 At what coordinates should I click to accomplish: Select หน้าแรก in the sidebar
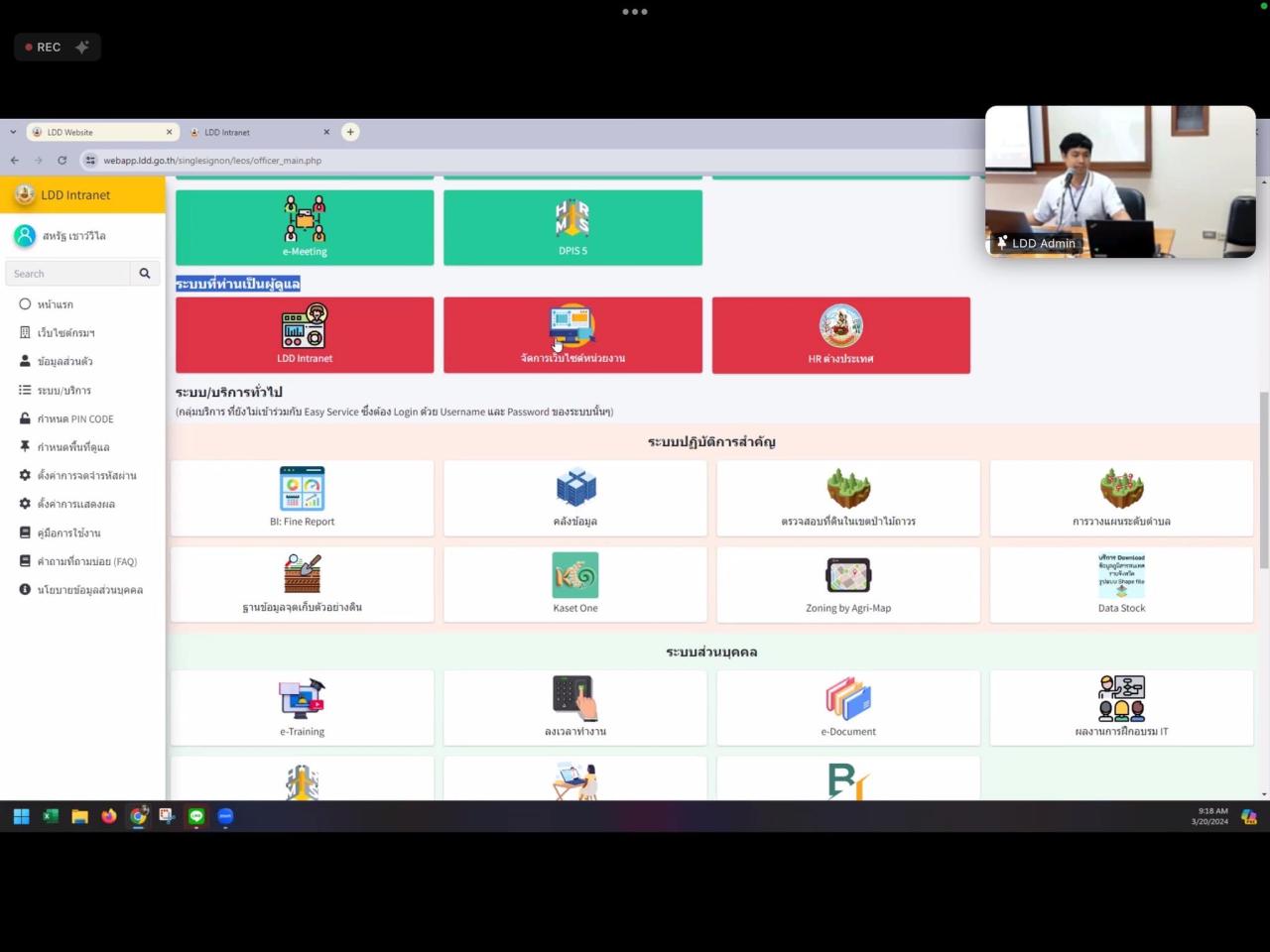[x=55, y=304]
